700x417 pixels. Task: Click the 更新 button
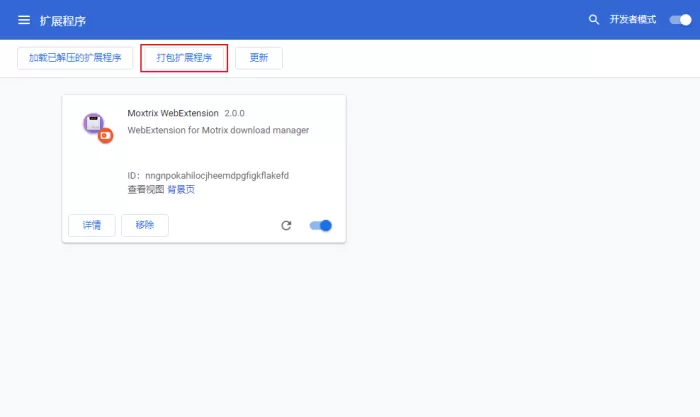(258, 58)
